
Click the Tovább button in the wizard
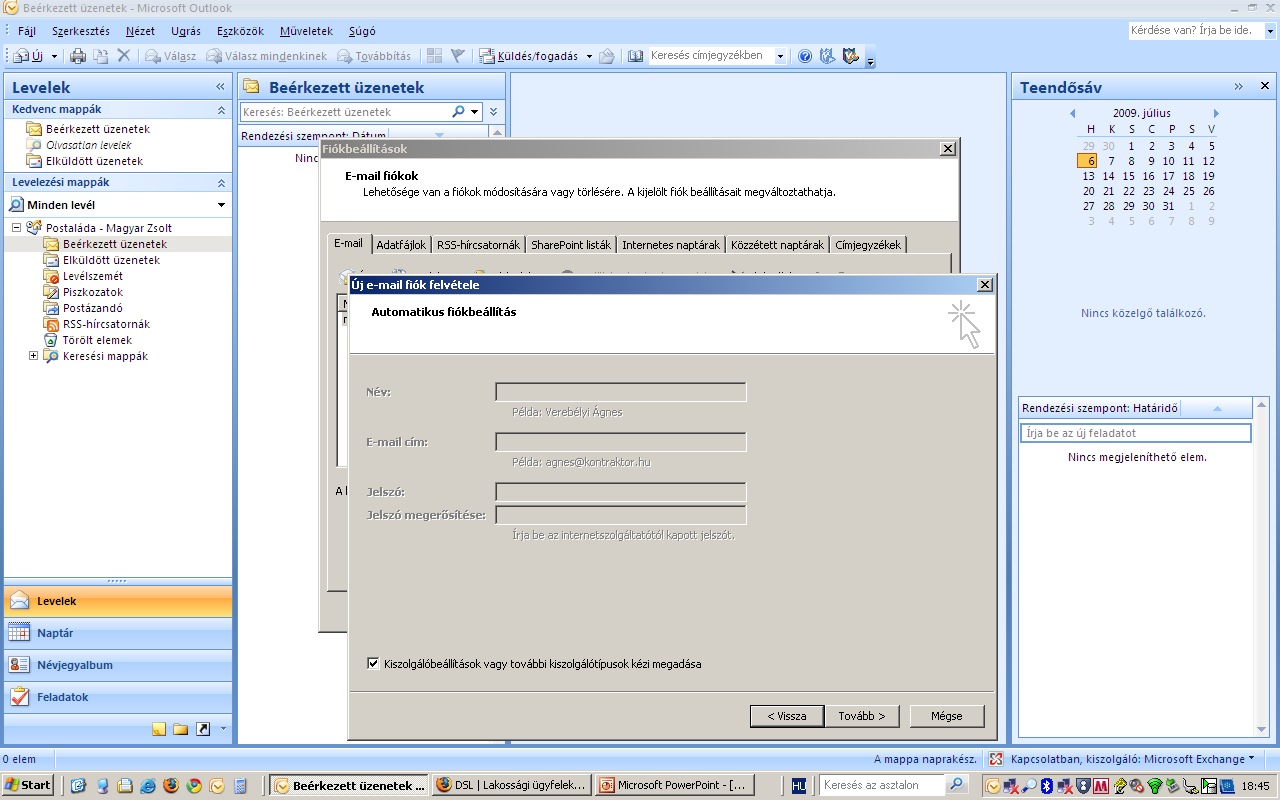click(861, 716)
